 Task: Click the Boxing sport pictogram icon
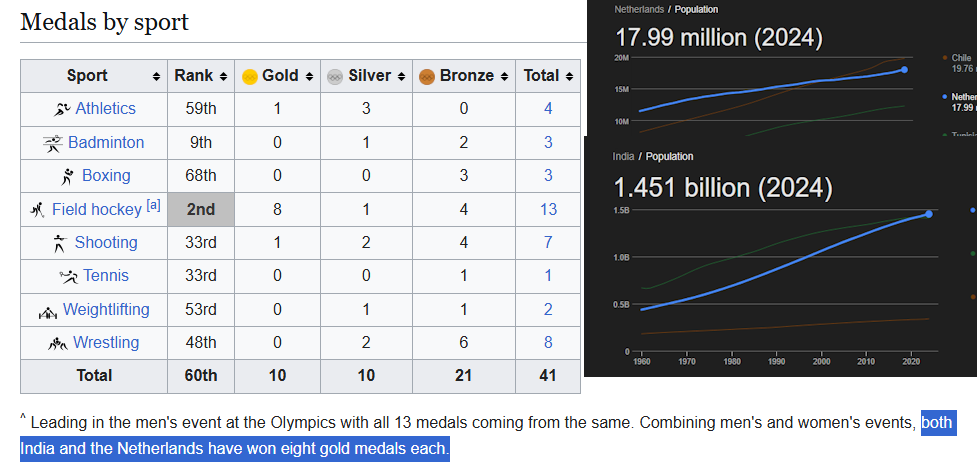[68, 176]
